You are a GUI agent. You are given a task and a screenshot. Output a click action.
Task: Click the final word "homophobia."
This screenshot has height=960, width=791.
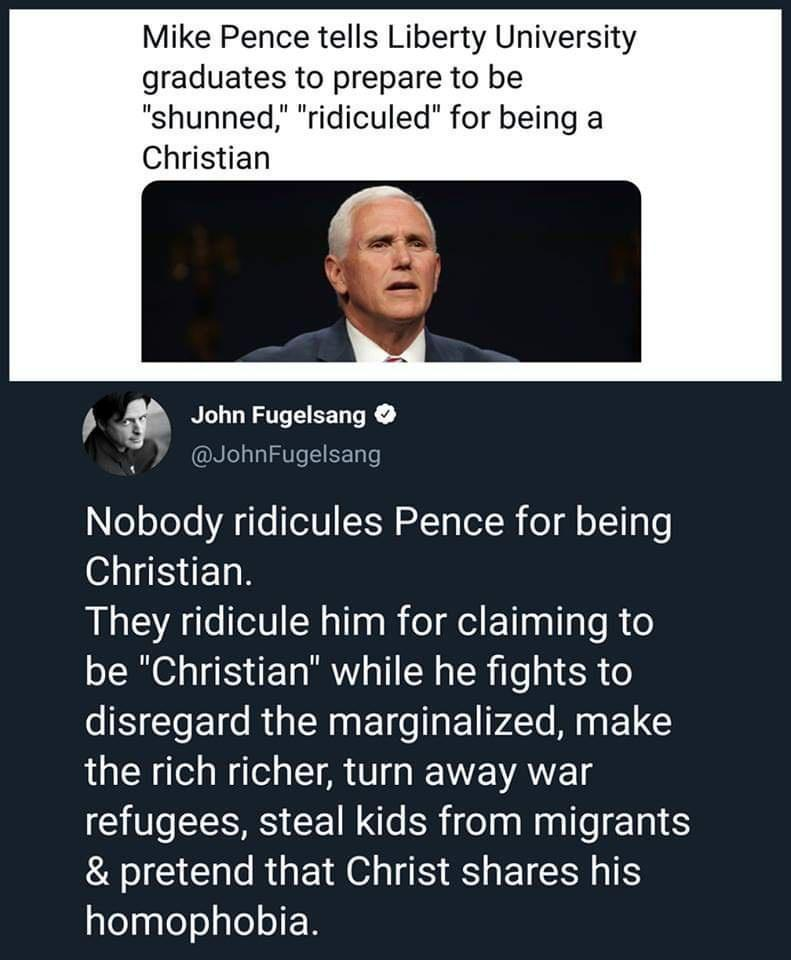(203, 919)
